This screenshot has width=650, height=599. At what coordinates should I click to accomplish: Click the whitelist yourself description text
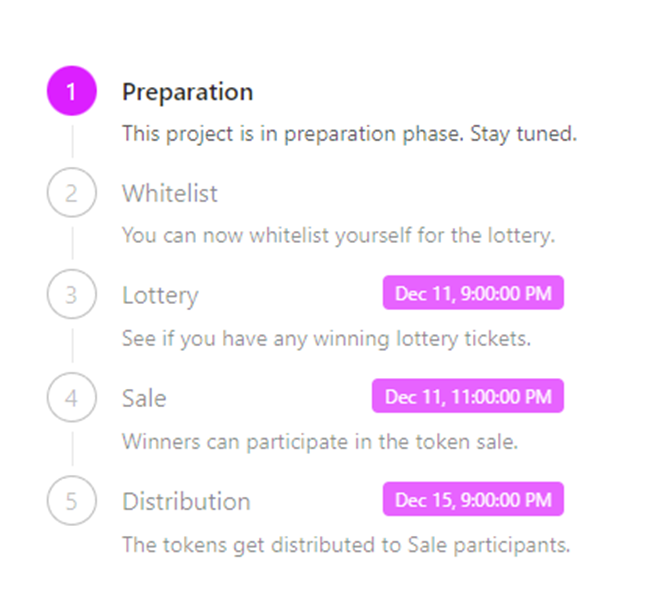coord(338,236)
